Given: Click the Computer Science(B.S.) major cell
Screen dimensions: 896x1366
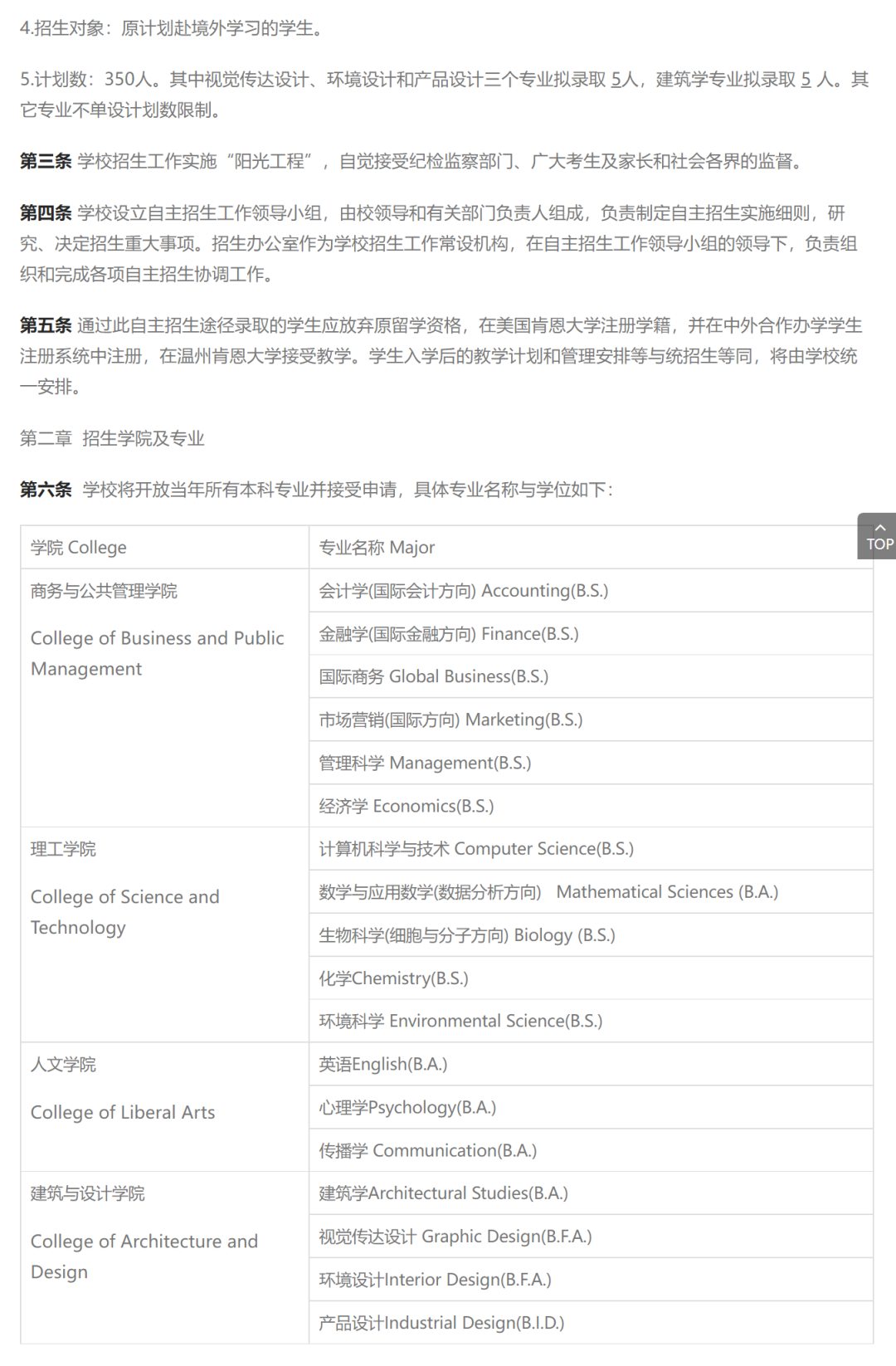Looking at the screenshot, I should pos(591,849).
